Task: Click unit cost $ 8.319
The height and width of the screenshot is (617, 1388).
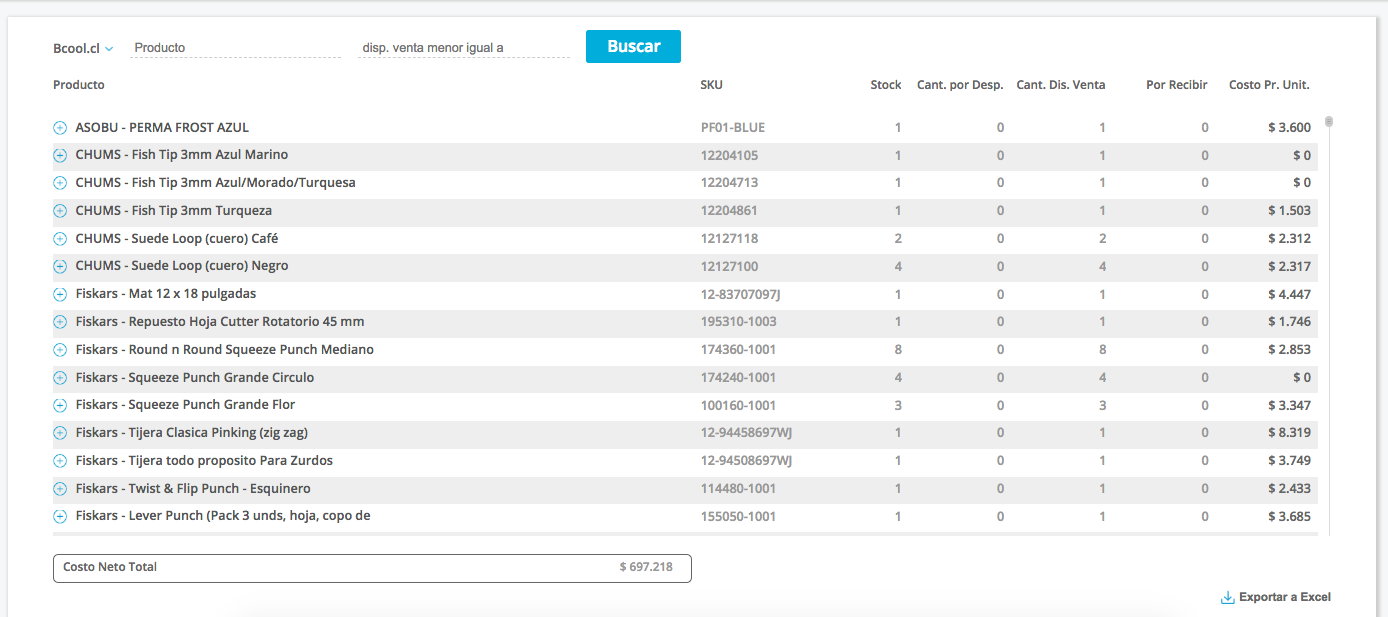Action: (x=1289, y=433)
